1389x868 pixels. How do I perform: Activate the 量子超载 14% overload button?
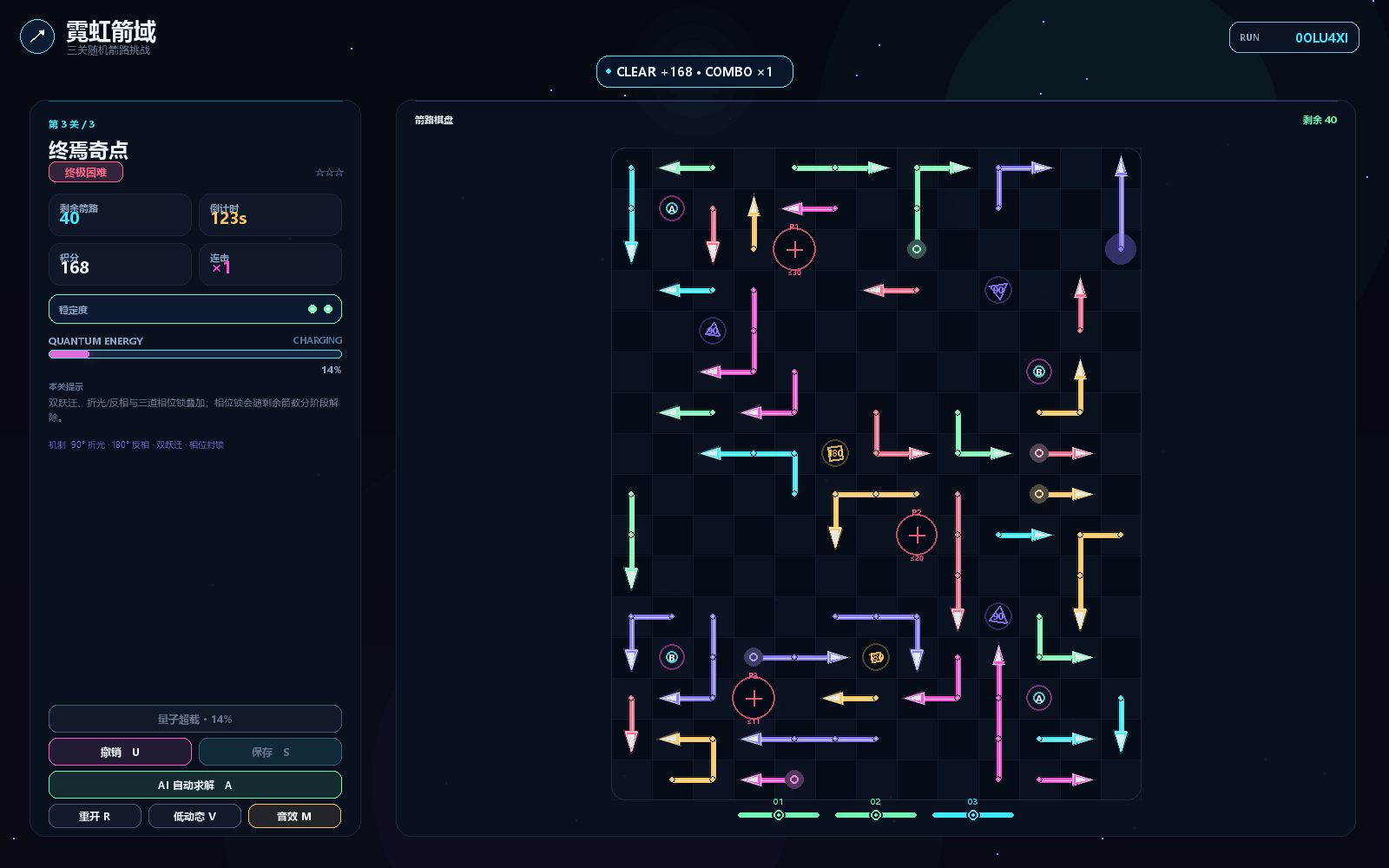coord(195,719)
